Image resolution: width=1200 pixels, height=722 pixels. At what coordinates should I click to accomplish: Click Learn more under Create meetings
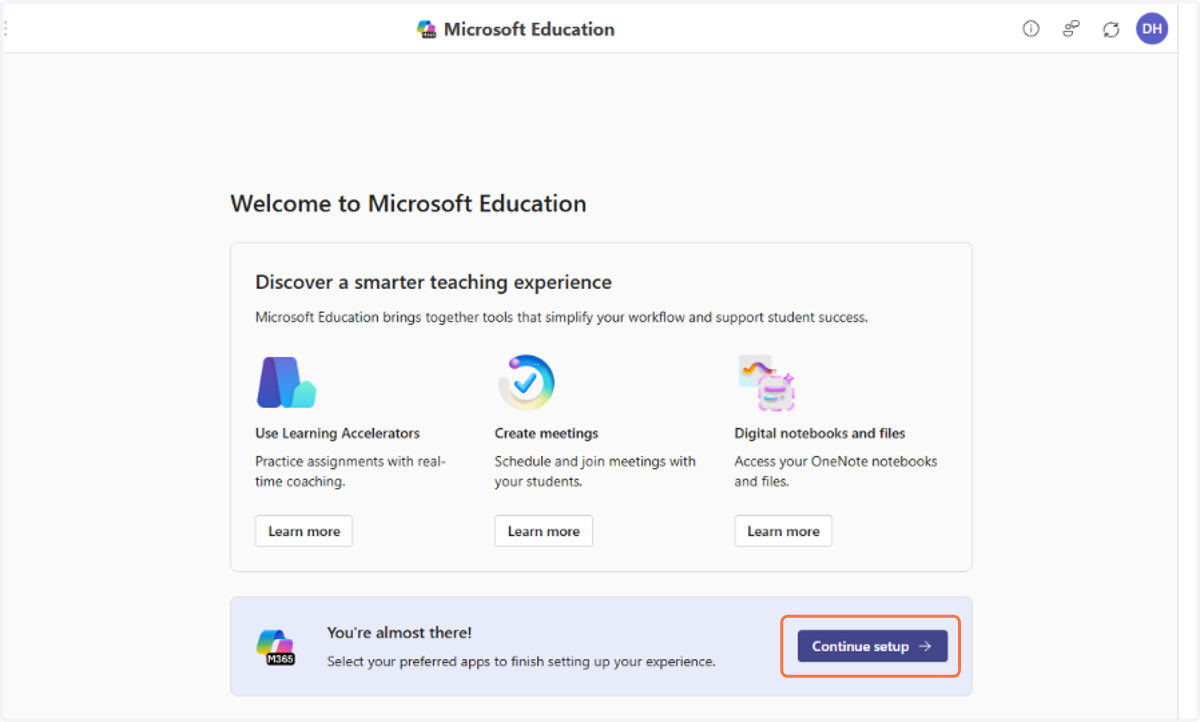click(544, 531)
